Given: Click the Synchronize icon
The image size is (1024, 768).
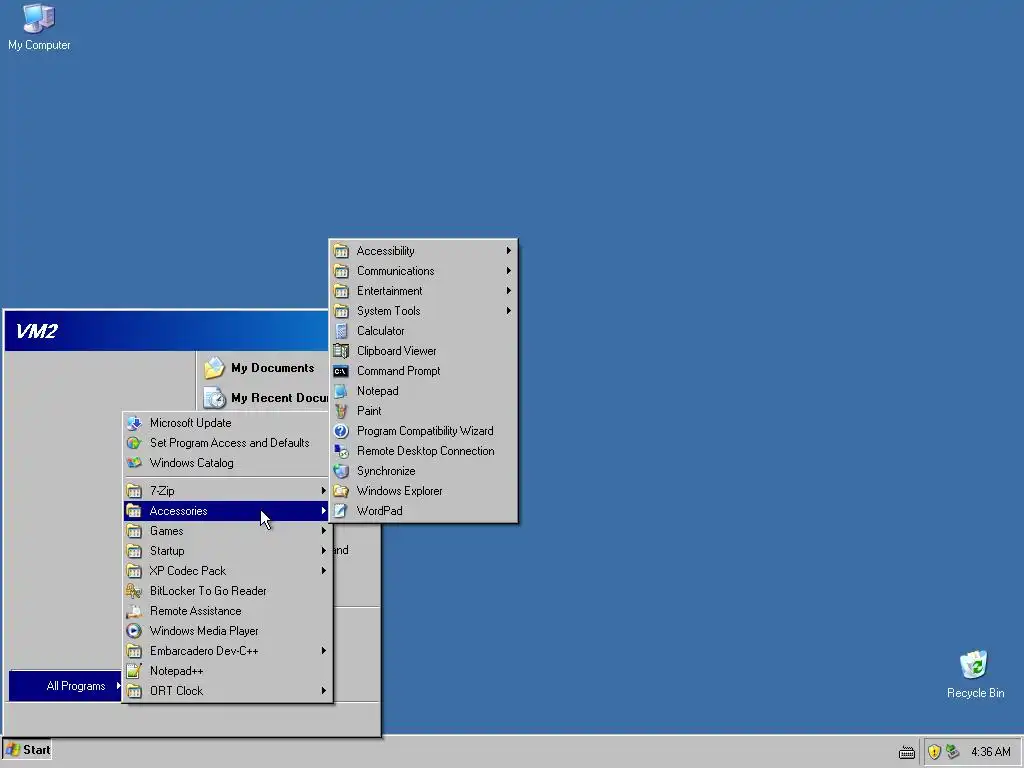Looking at the screenshot, I should pos(341,471).
